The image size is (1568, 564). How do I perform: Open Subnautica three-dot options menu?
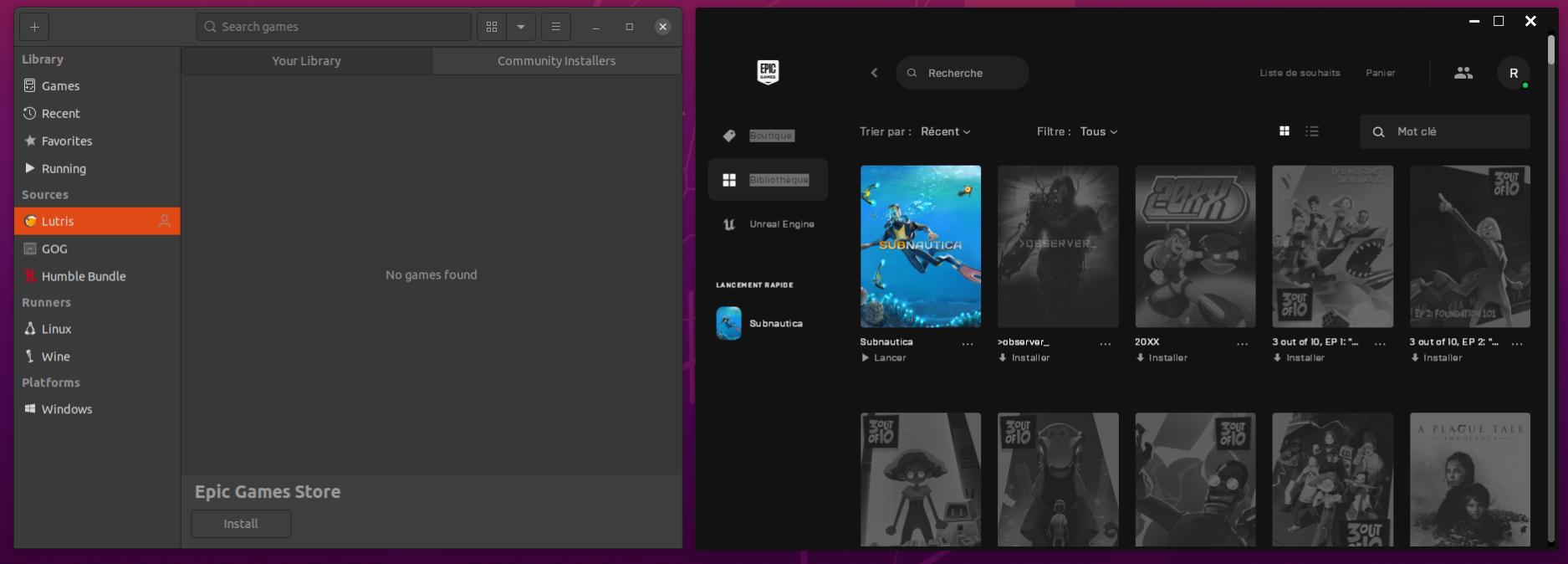click(x=968, y=344)
